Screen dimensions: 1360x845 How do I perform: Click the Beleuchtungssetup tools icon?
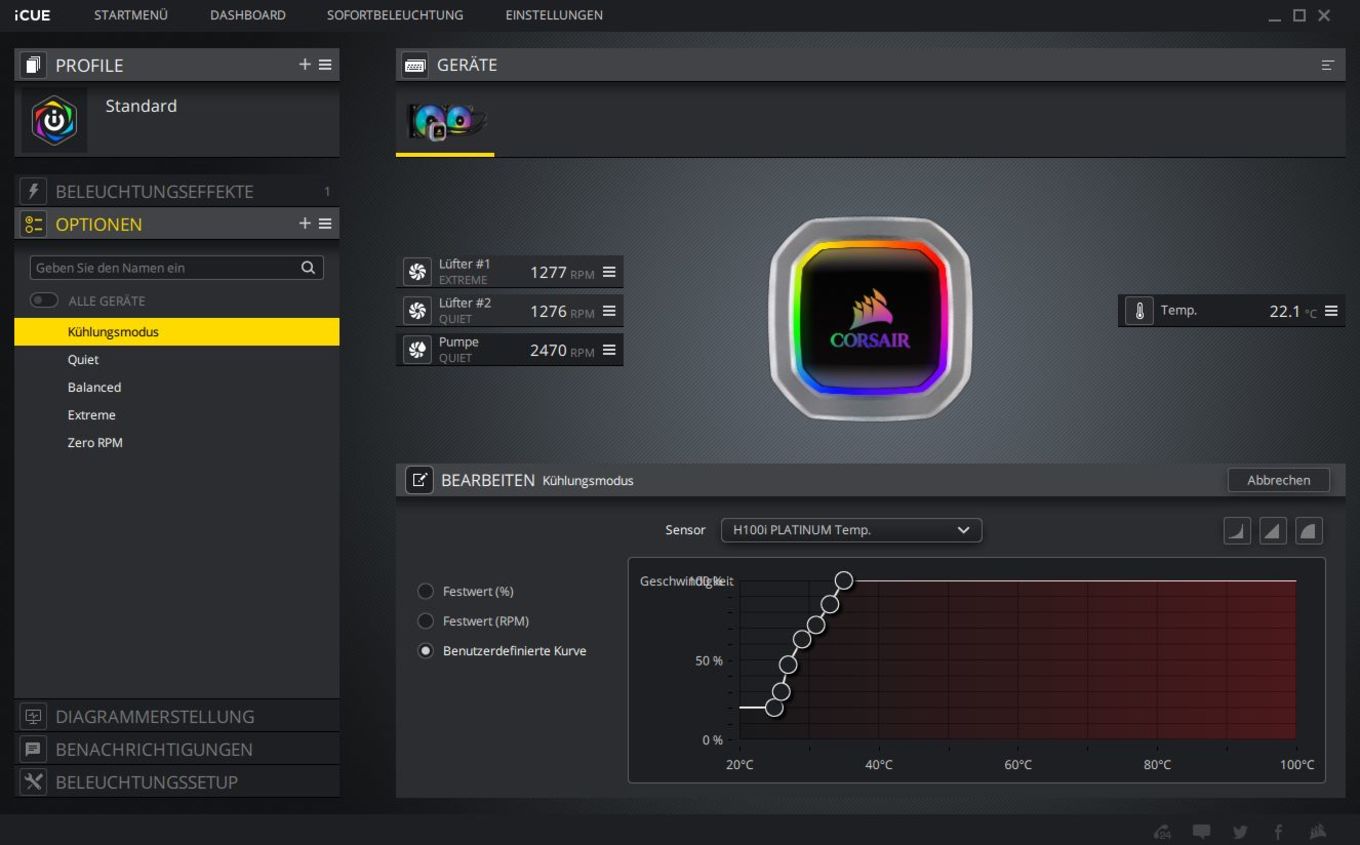click(x=34, y=782)
